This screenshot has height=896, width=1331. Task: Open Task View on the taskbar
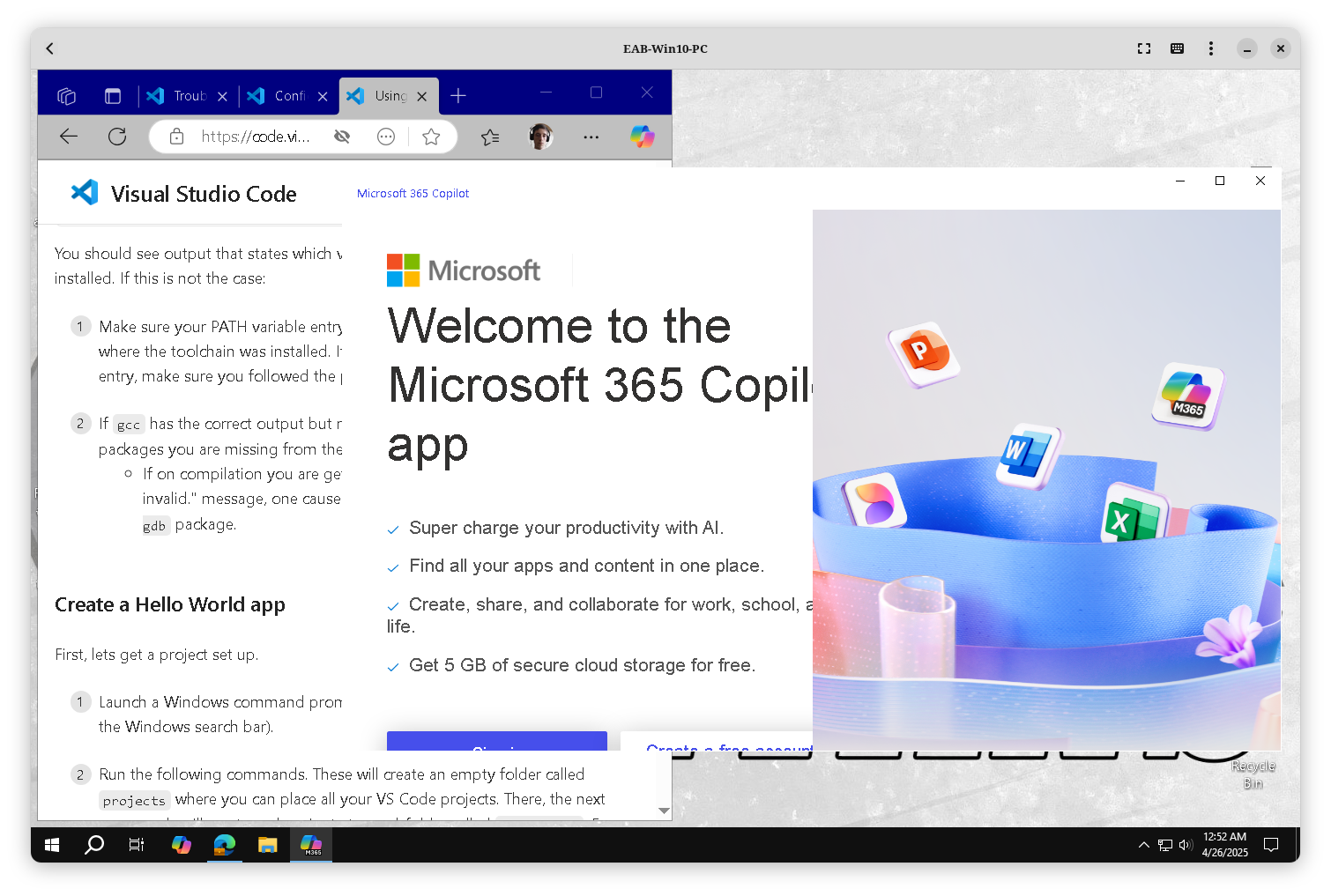(137, 845)
